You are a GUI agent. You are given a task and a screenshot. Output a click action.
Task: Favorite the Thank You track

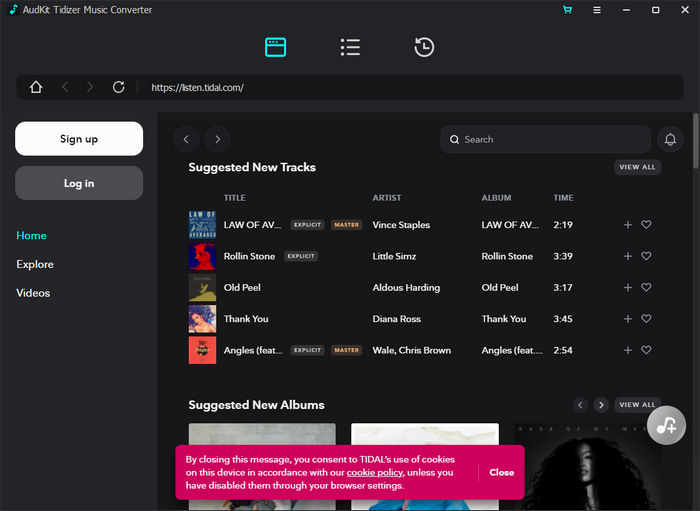[x=646, y=318]
